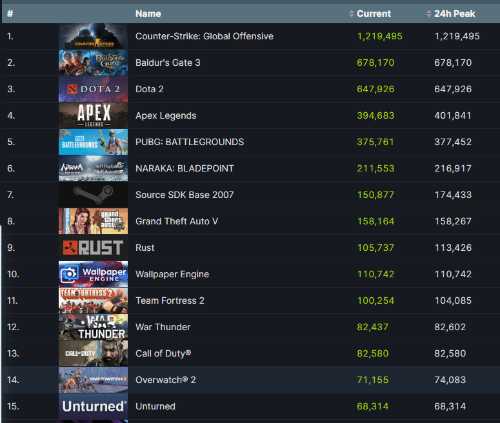
Task: Click the # rank column header
Action: tap(10, 14)
